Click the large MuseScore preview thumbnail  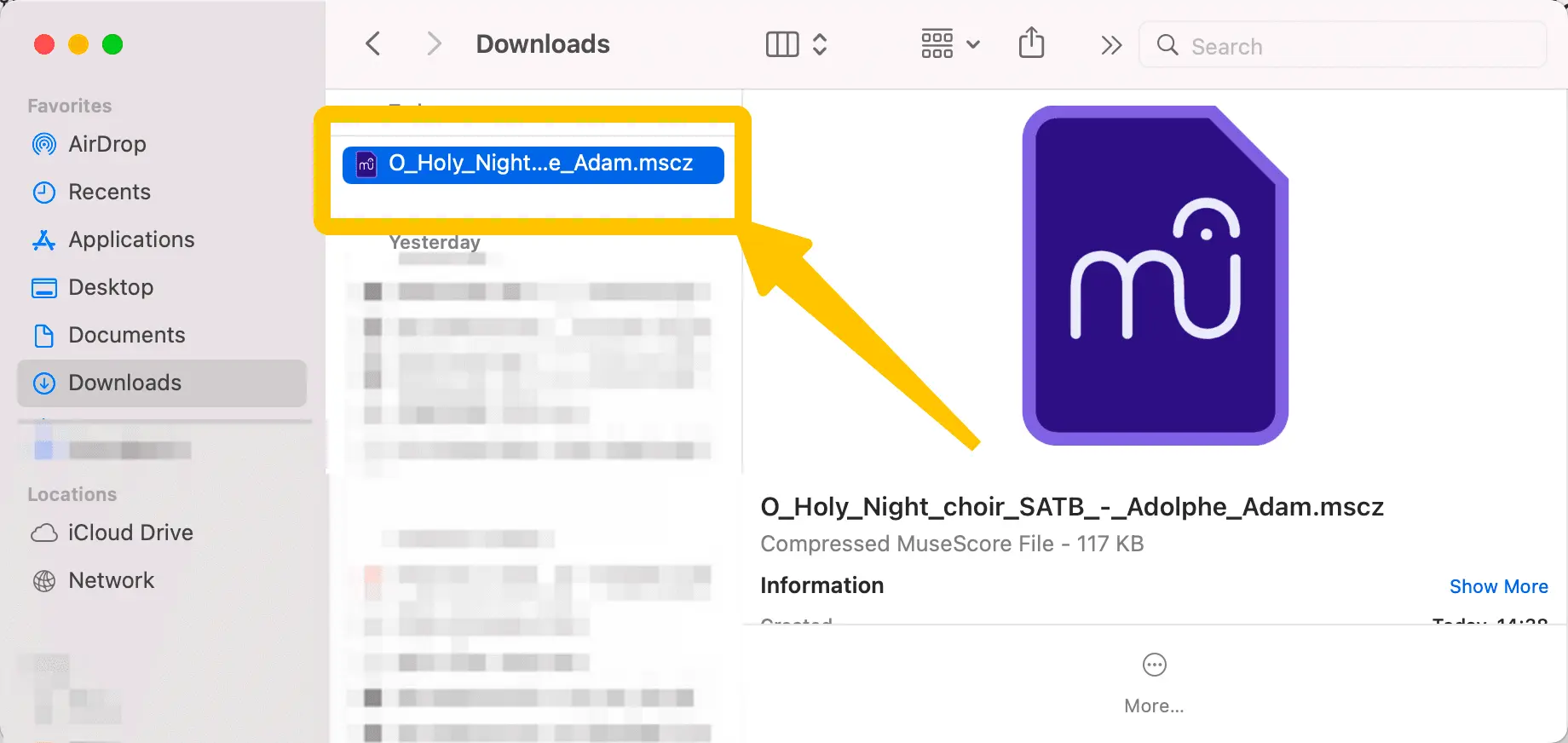tap(1155, 275)
